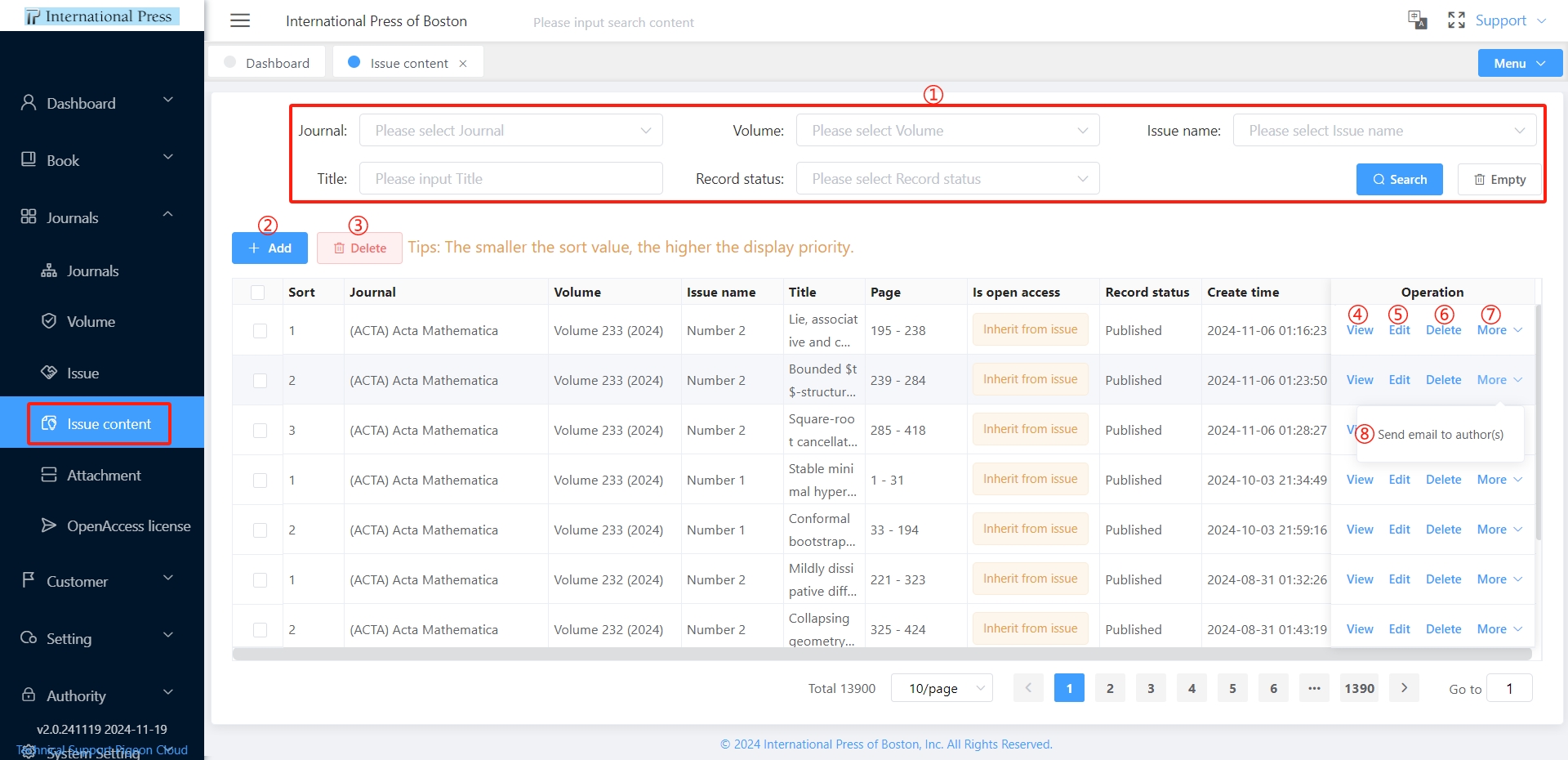Toggle the hamburger sidebar collapse icon
Screen dimensions: 1568x760
240,20
